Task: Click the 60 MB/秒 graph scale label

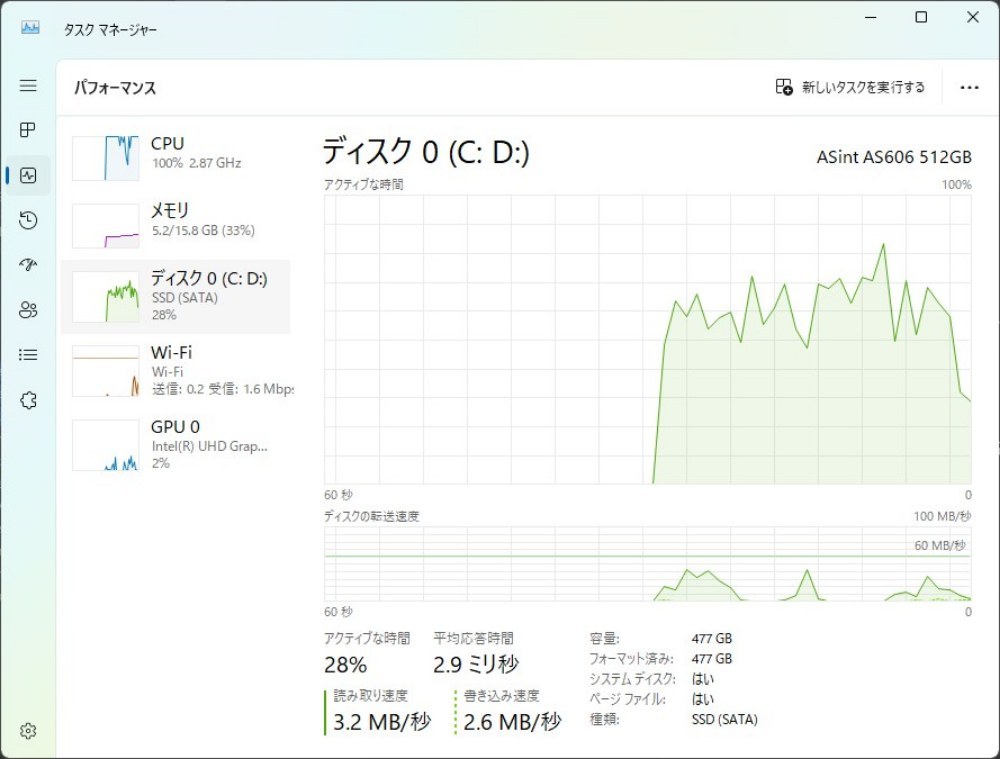Action: [940, 545]
